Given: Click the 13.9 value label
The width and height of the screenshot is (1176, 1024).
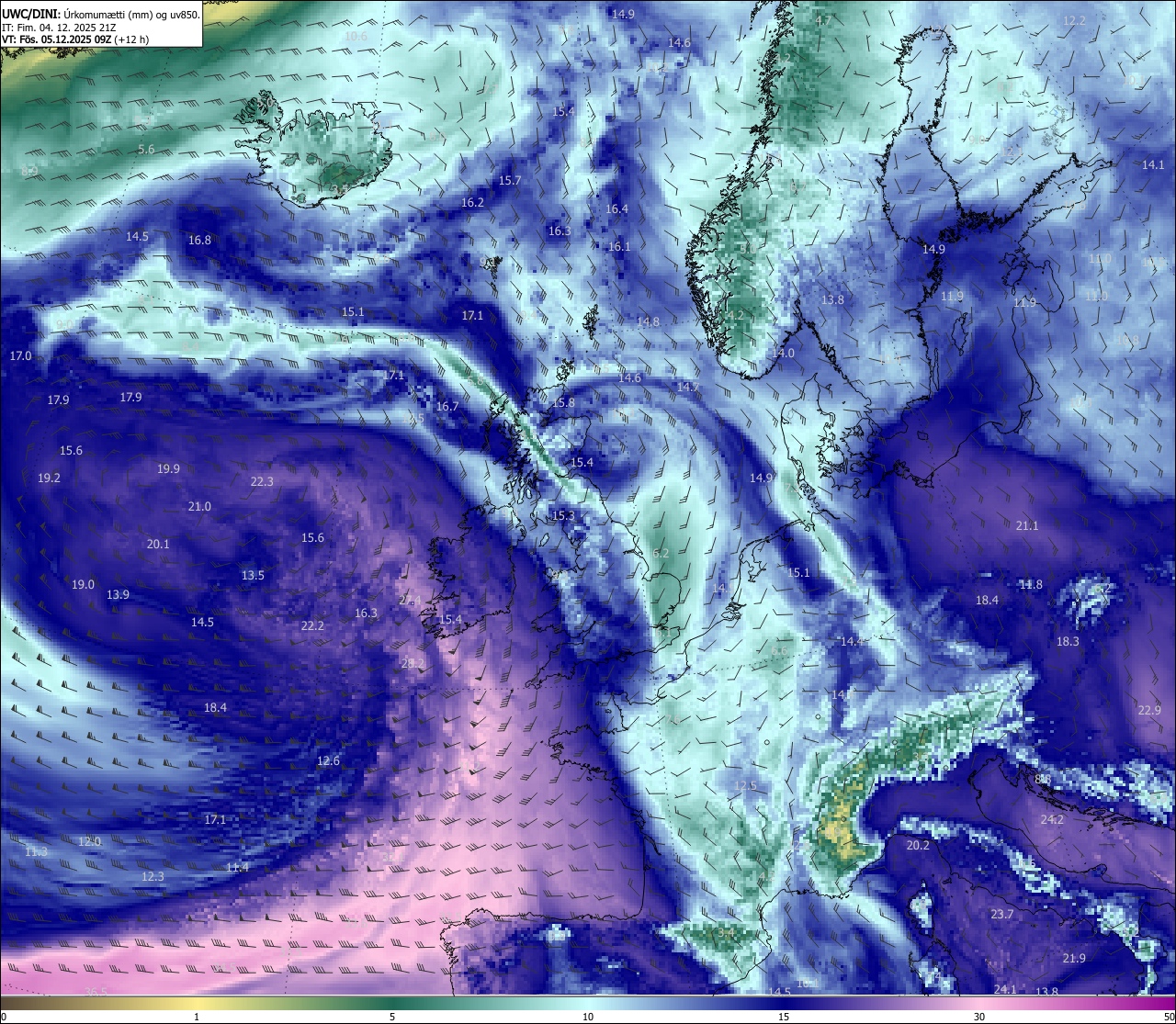Looking at the screenshot, I should pos(118,594).
